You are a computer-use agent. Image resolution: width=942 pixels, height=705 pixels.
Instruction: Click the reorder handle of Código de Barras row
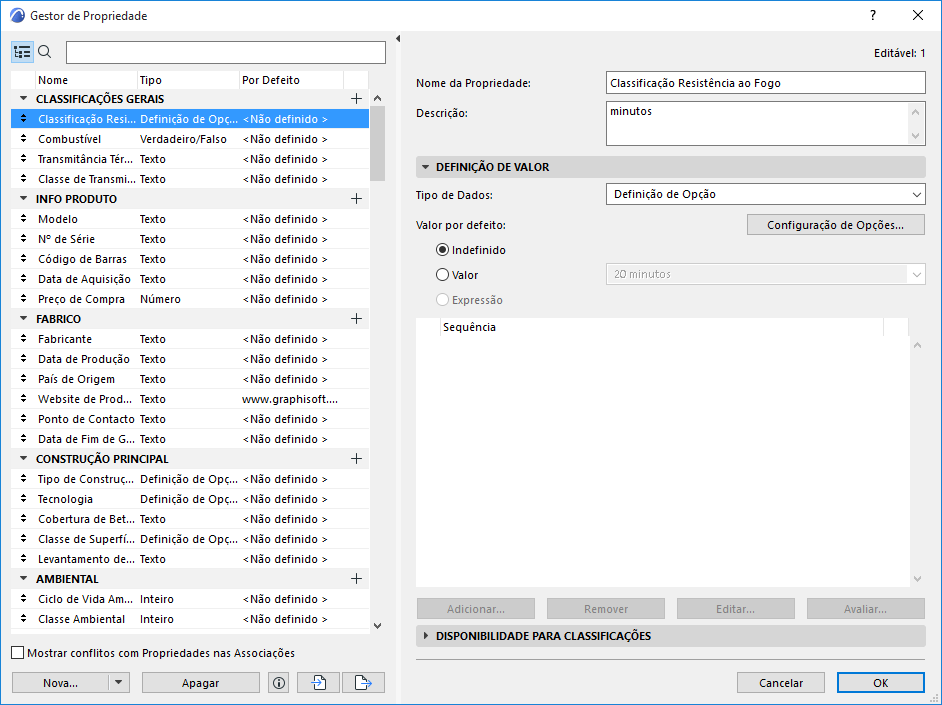tap(23, 259)
